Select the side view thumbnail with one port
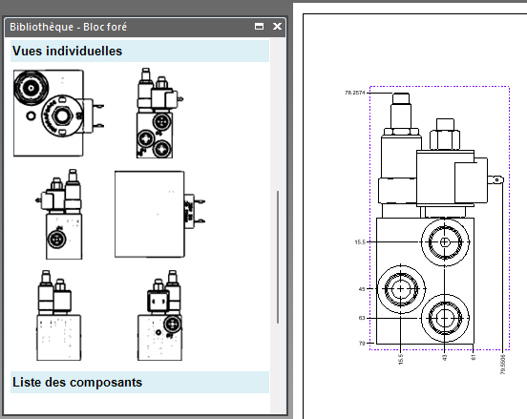This screenshot has height=419, width=527. point(59,214)
